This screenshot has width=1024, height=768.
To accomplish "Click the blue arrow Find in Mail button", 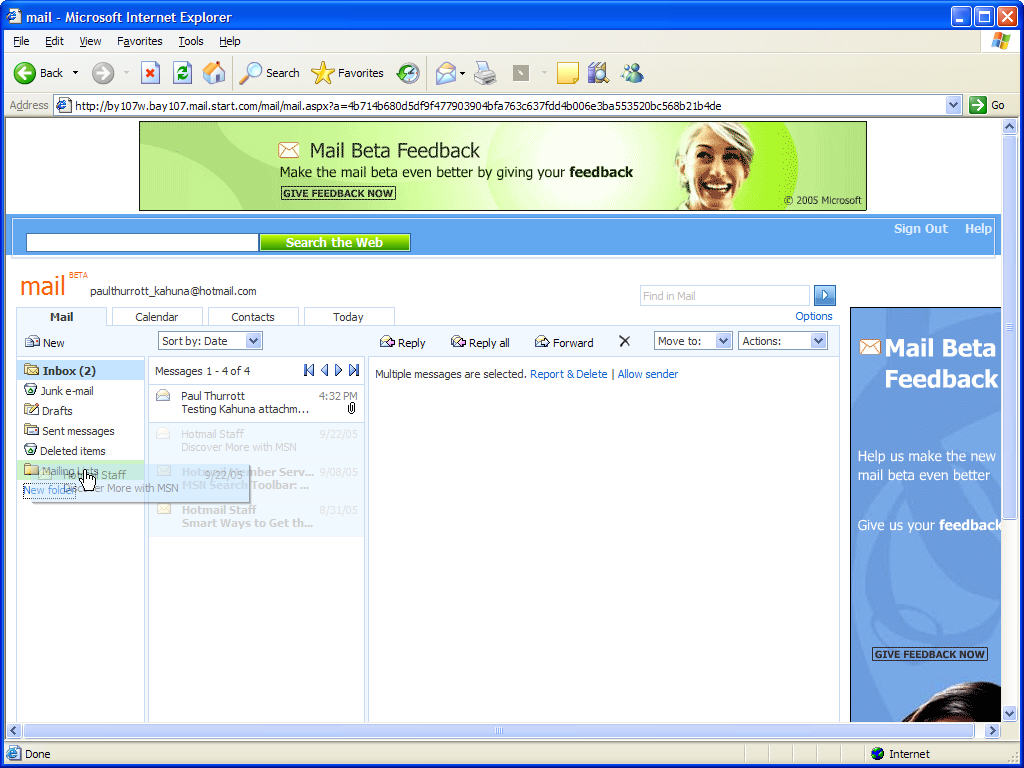I will point(825,295).
